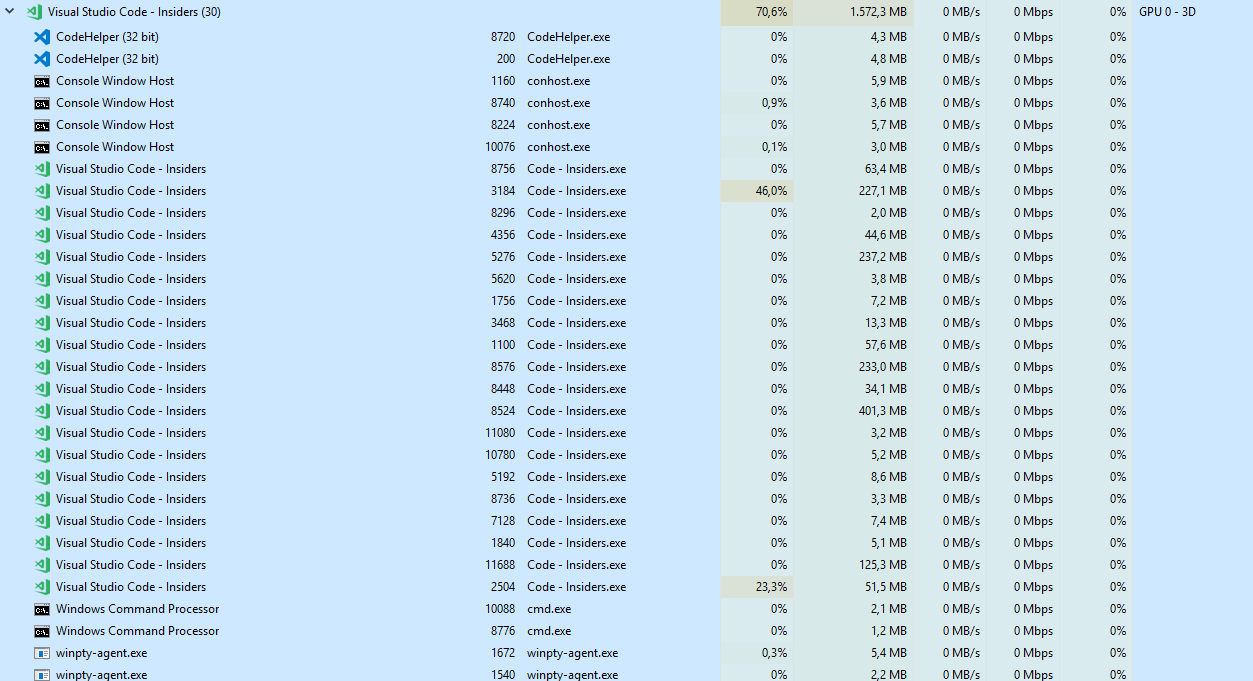Image resolution: width=1253 pixels, height=681 pixels.
Task: Click the green VS Code Insiders group icon
Action: click(34, 13)
